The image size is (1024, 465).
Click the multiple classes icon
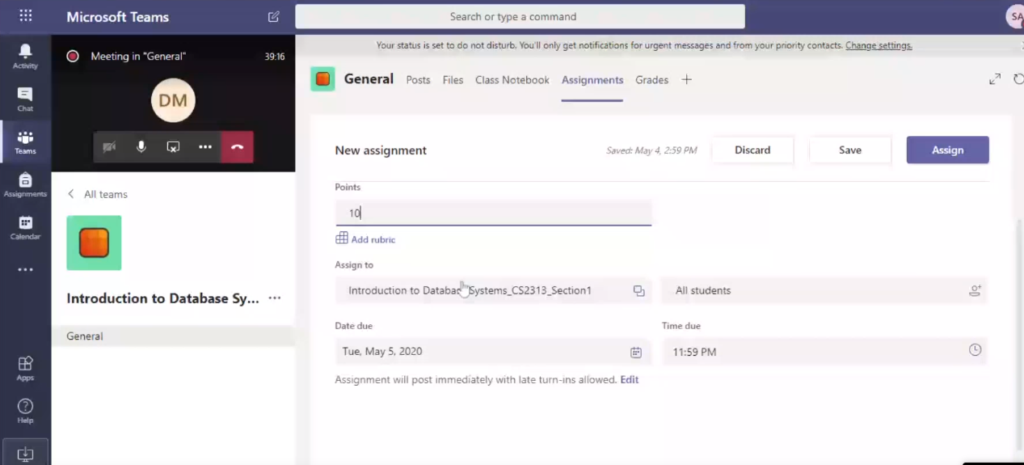coord(639,291)
